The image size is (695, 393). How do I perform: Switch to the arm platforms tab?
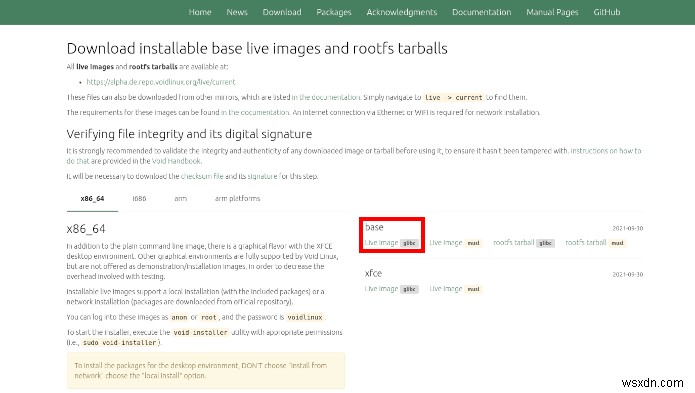(237, 198)
